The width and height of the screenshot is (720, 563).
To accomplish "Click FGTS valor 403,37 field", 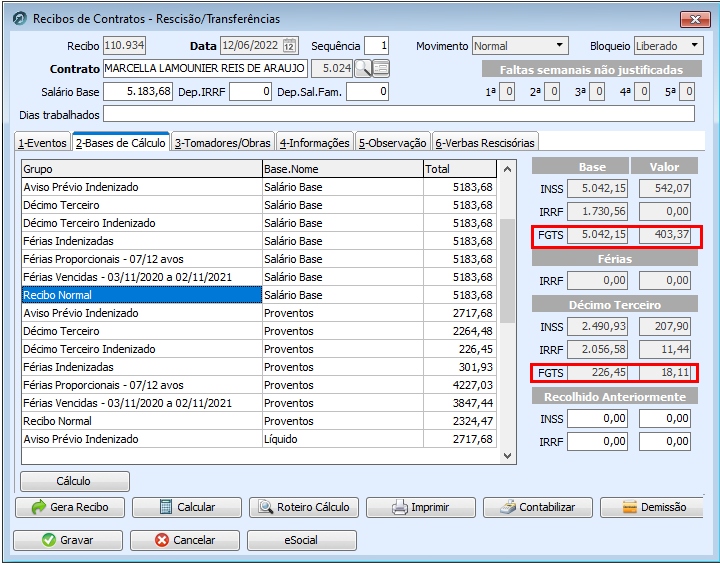I will tap(665, 234).
